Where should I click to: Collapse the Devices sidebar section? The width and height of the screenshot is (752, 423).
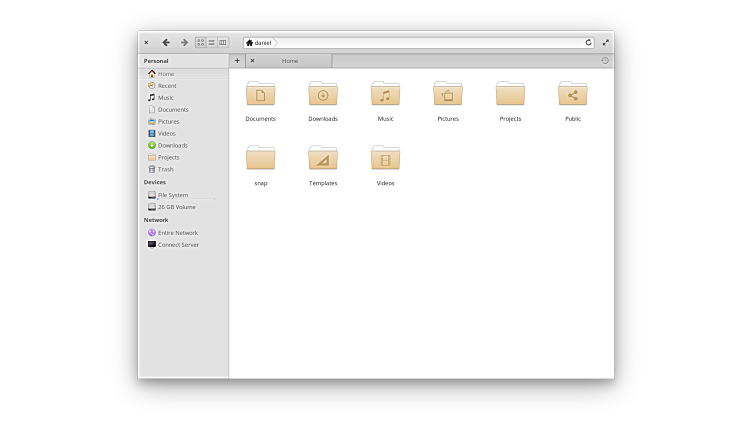pos(155,182)
